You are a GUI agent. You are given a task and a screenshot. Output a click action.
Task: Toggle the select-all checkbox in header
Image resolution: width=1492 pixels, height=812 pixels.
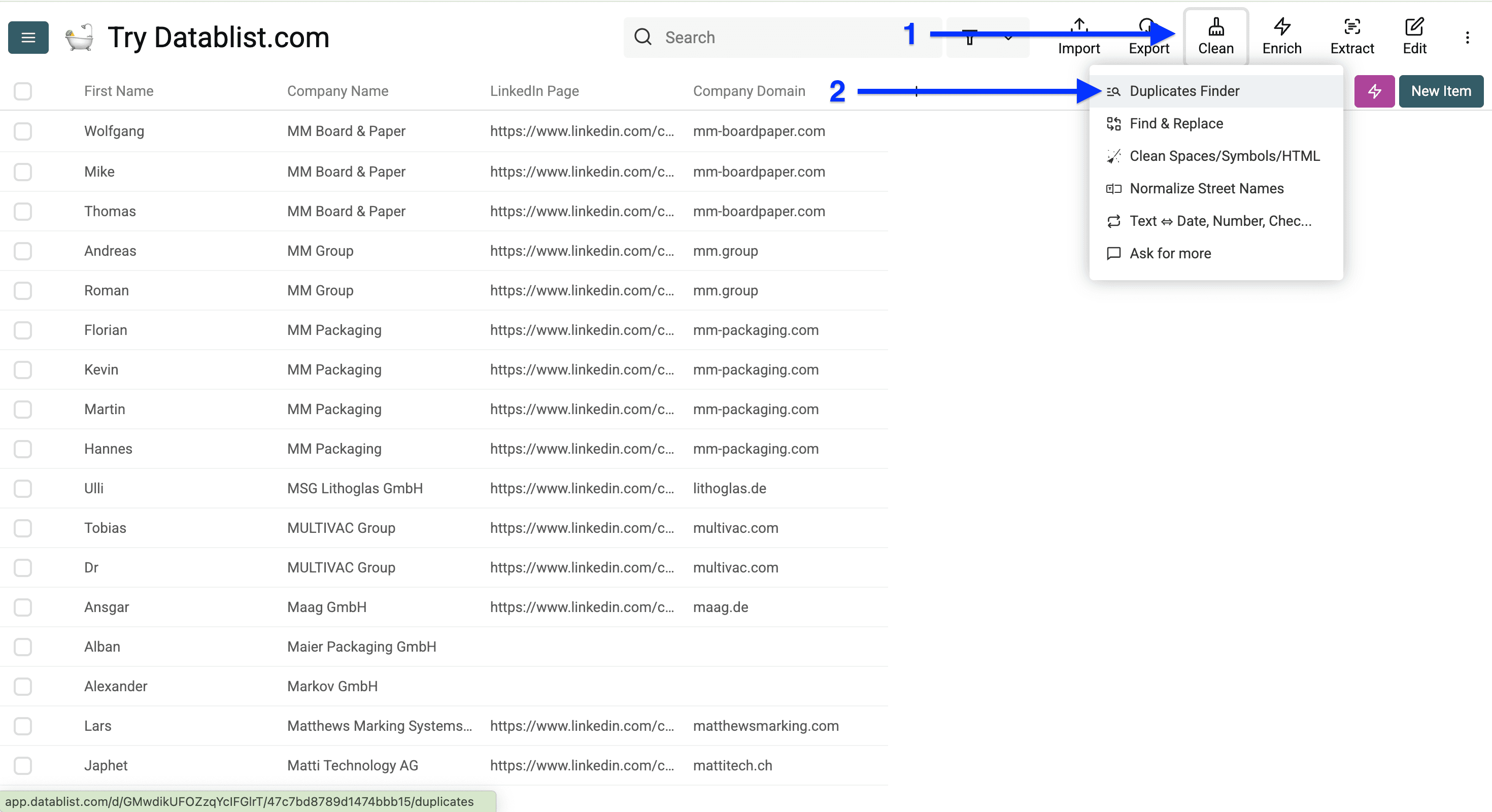point(23,91)
